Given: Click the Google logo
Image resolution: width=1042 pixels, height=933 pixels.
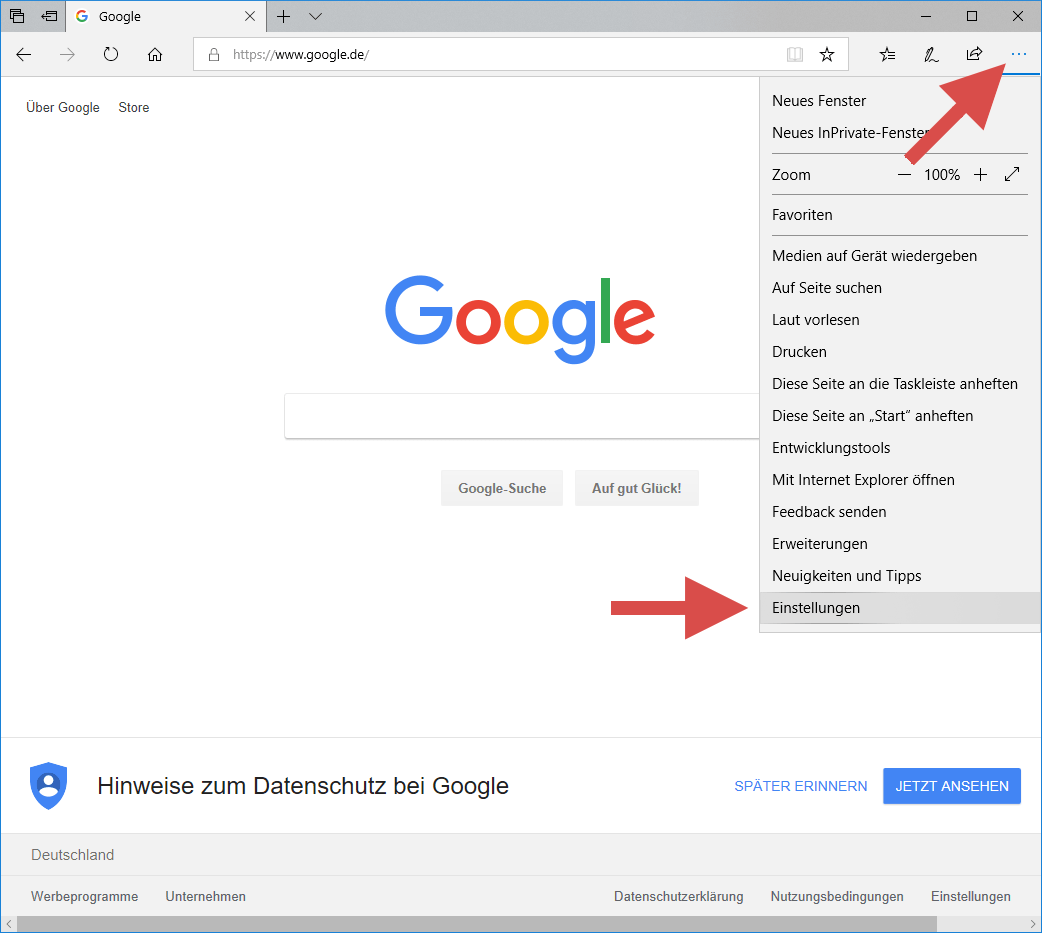Looking at the screenshot, I should 520,320.
